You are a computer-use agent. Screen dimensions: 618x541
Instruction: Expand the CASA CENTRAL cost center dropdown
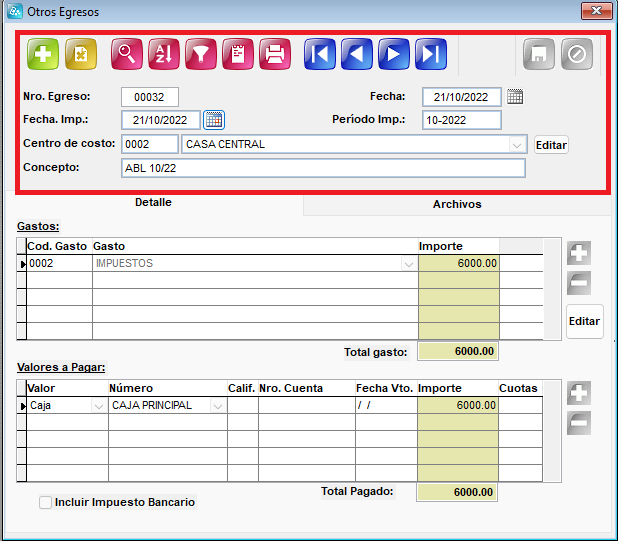(x=517, y=145)
